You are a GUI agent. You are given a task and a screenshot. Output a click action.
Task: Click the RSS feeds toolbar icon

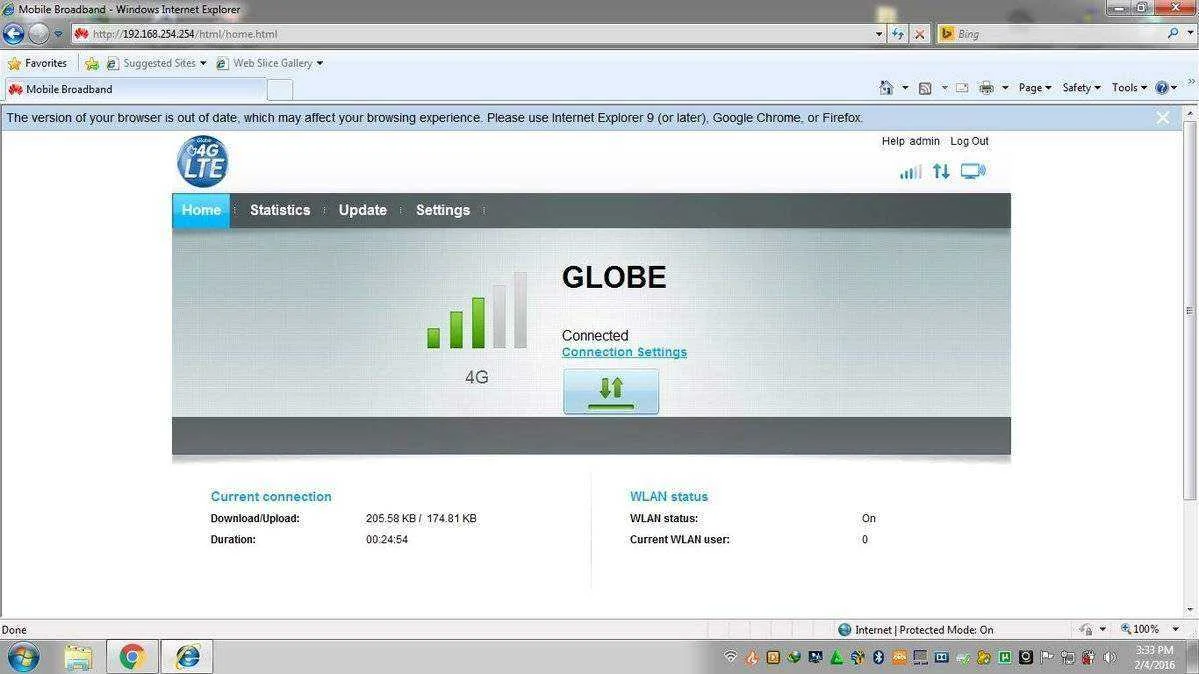(x=925, y=88)
